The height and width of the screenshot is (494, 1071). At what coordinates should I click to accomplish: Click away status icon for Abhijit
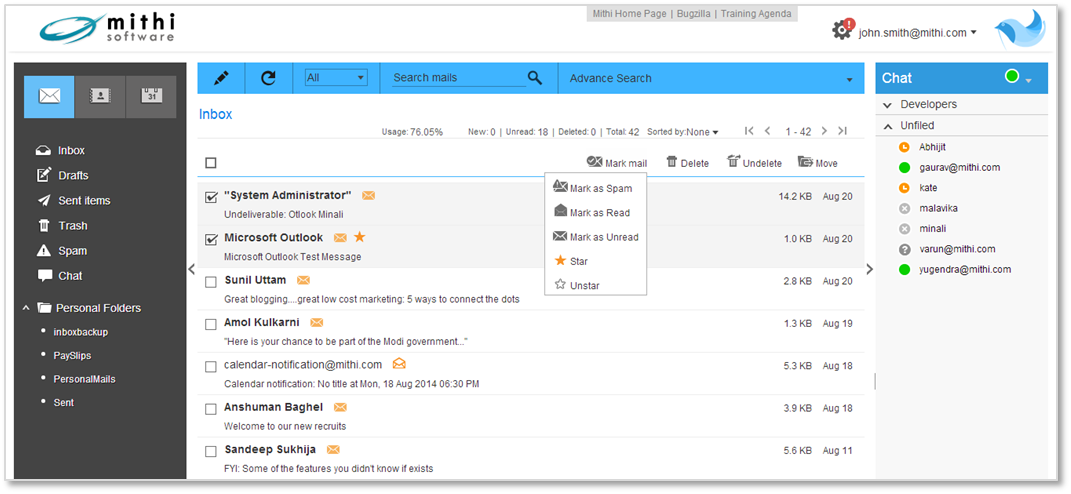click(x=904, y=147)
